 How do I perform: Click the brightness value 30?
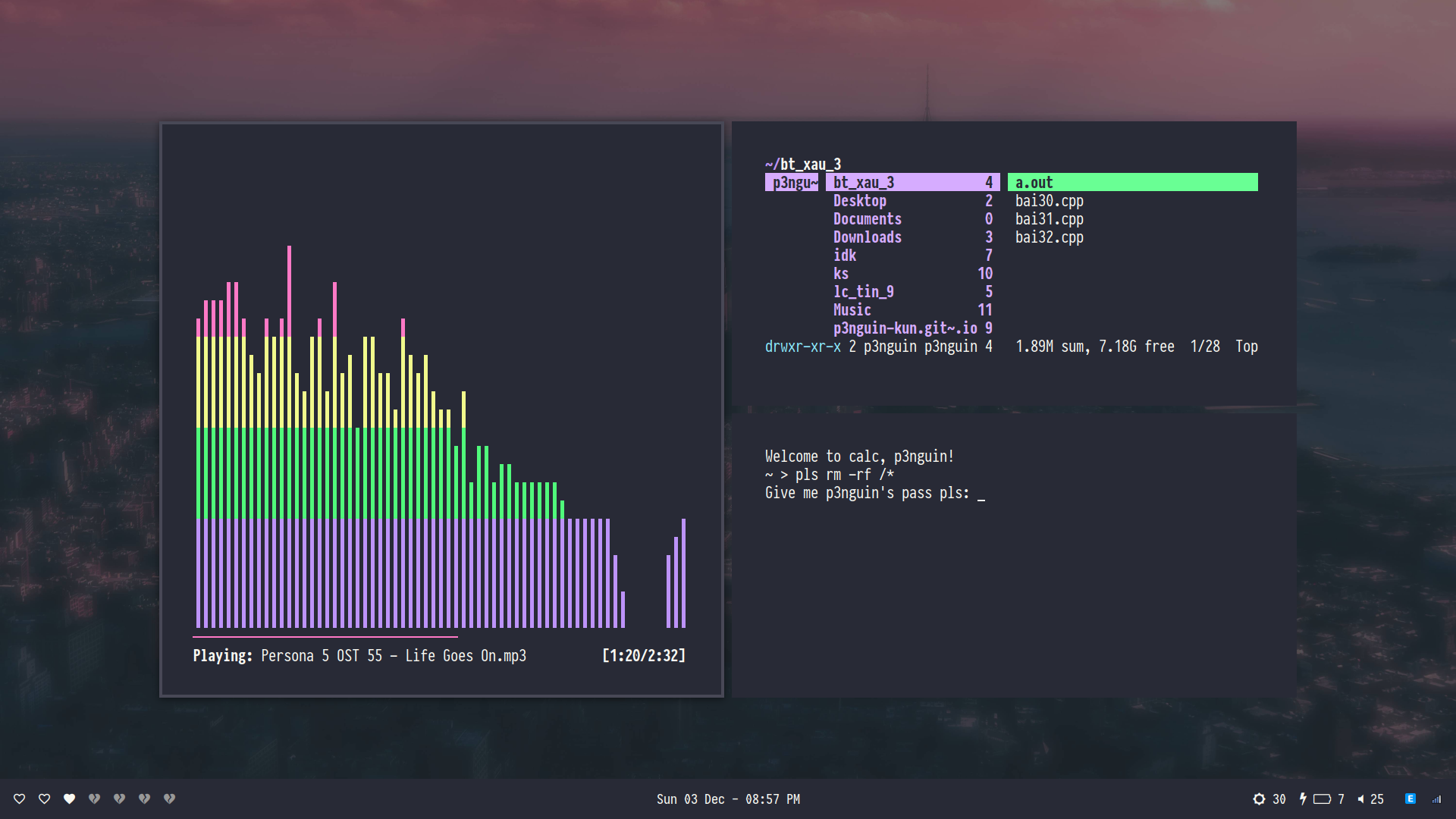click(x=1279, y=799)
